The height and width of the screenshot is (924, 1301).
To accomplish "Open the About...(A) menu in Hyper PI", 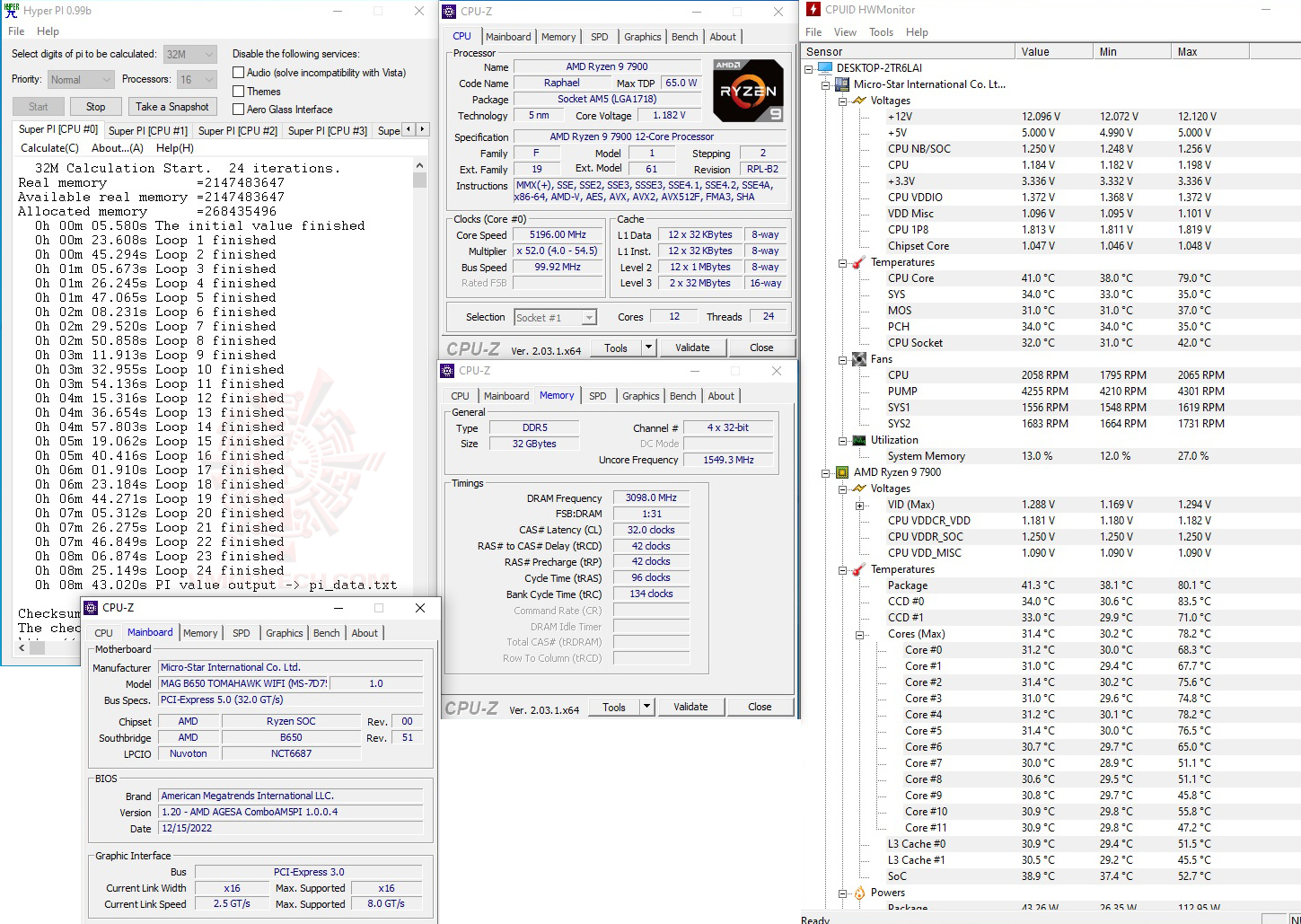I will click(x=118, y=148).
